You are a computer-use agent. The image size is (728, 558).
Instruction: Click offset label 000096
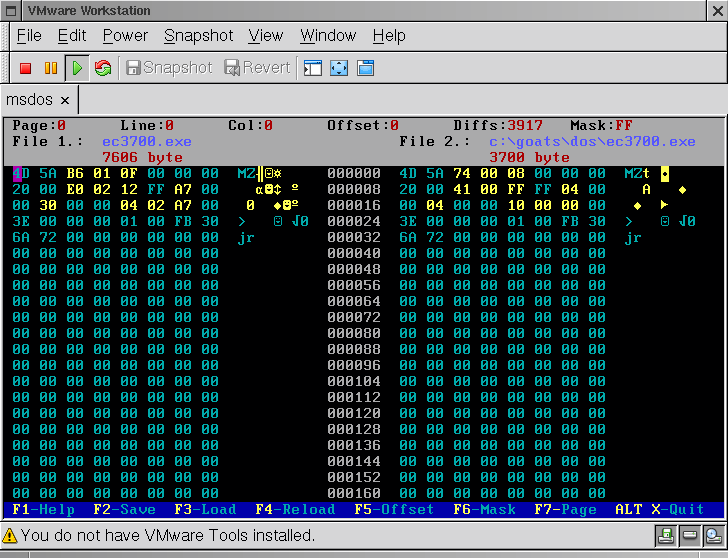pos(354,365)
